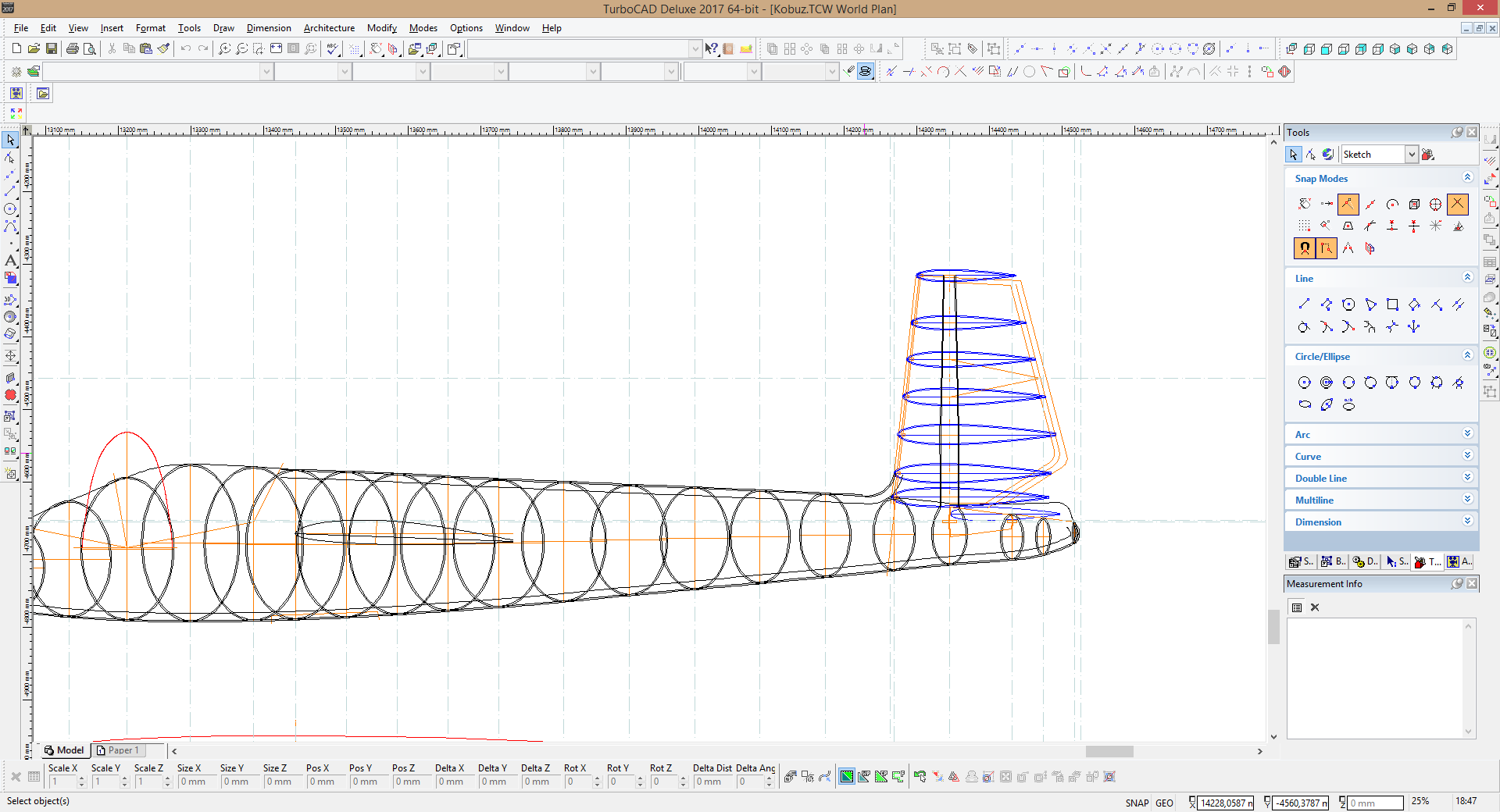Viewport: 1500px width, 812px height.
Task: Switch to the Paper 1 tab
Action: (119, 750)
